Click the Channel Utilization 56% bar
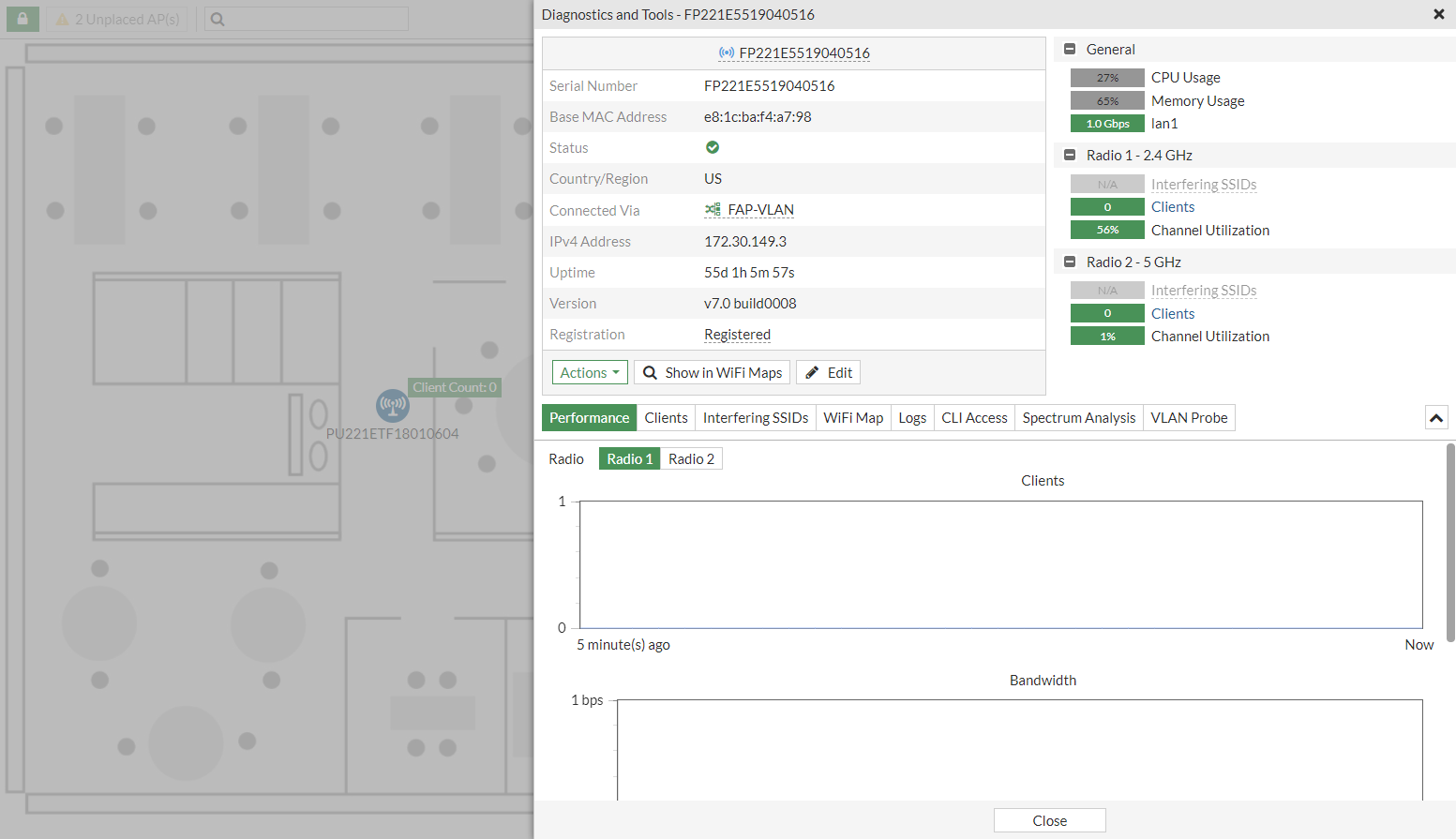This screenshot has width=1456, height=839. click(1107, 230)
